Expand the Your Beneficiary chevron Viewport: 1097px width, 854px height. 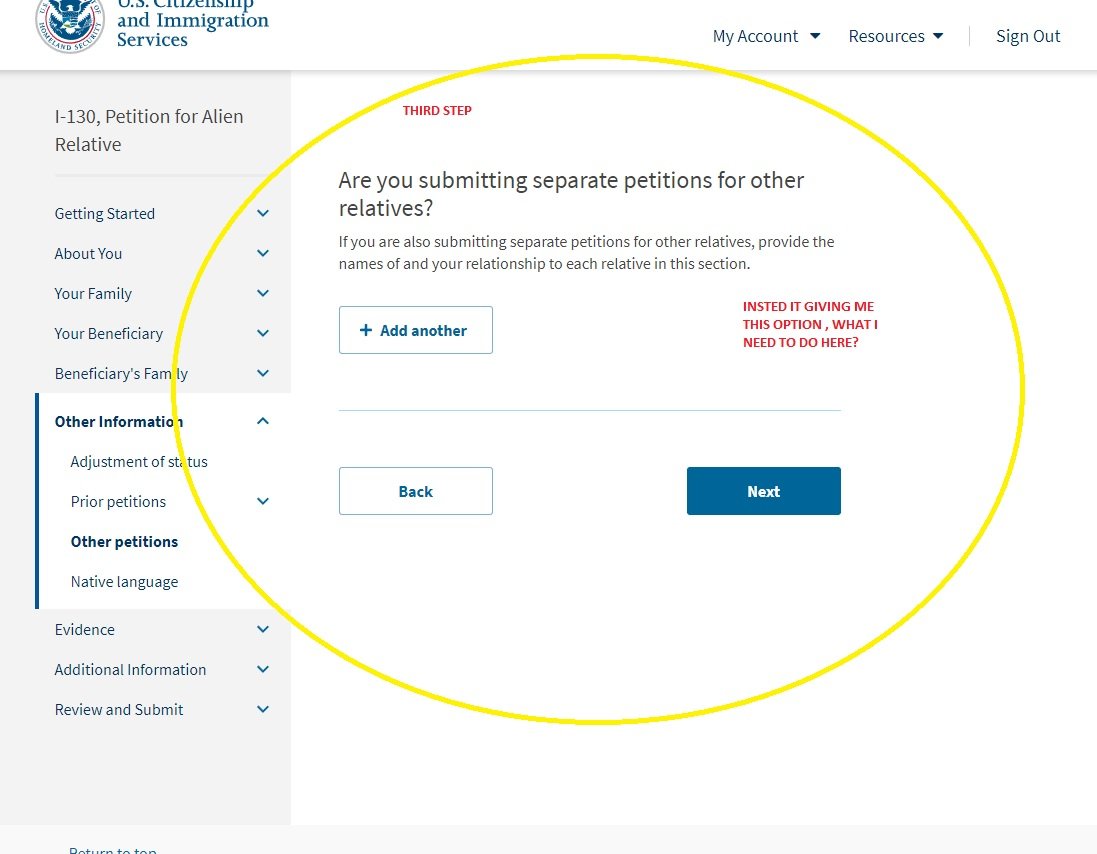pyautogui.click(x=263, y=333)
